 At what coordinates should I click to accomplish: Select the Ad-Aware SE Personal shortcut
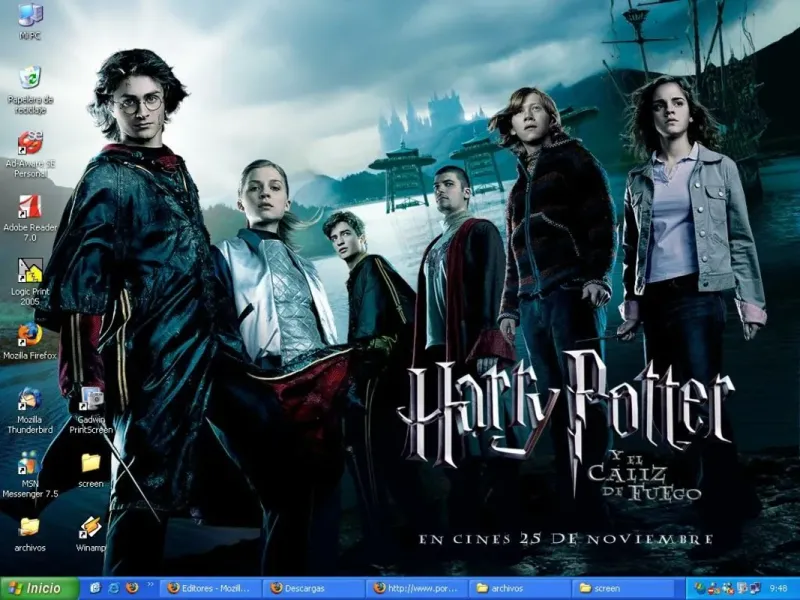click(30, 154)
